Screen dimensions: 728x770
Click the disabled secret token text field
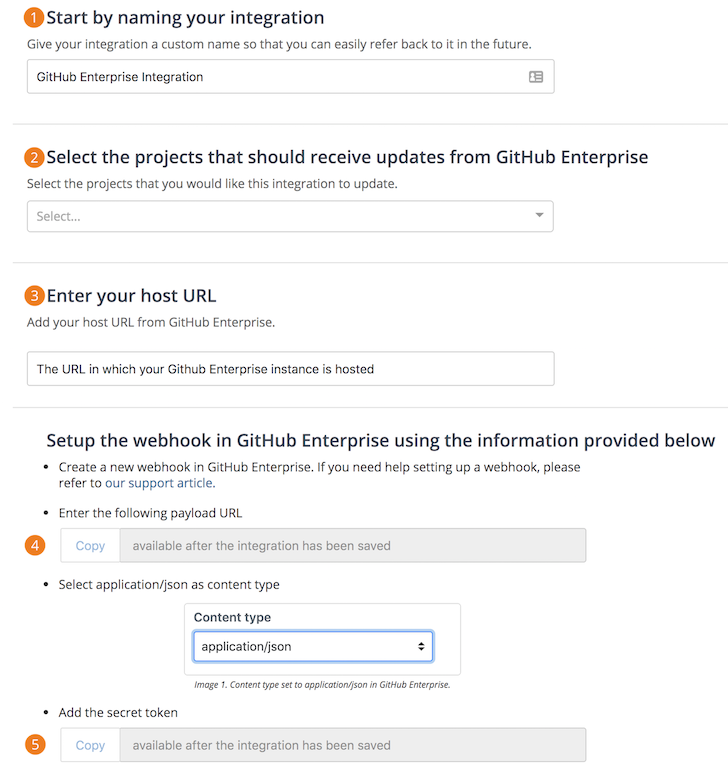(x=352, y=745)
